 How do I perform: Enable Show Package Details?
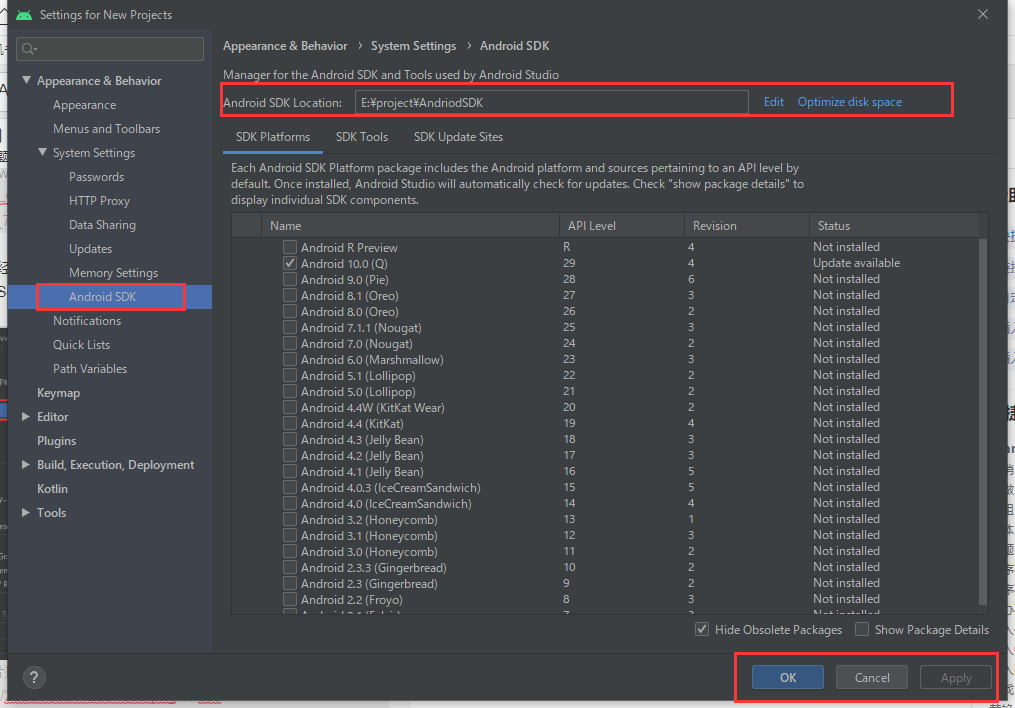click(862, 629)
